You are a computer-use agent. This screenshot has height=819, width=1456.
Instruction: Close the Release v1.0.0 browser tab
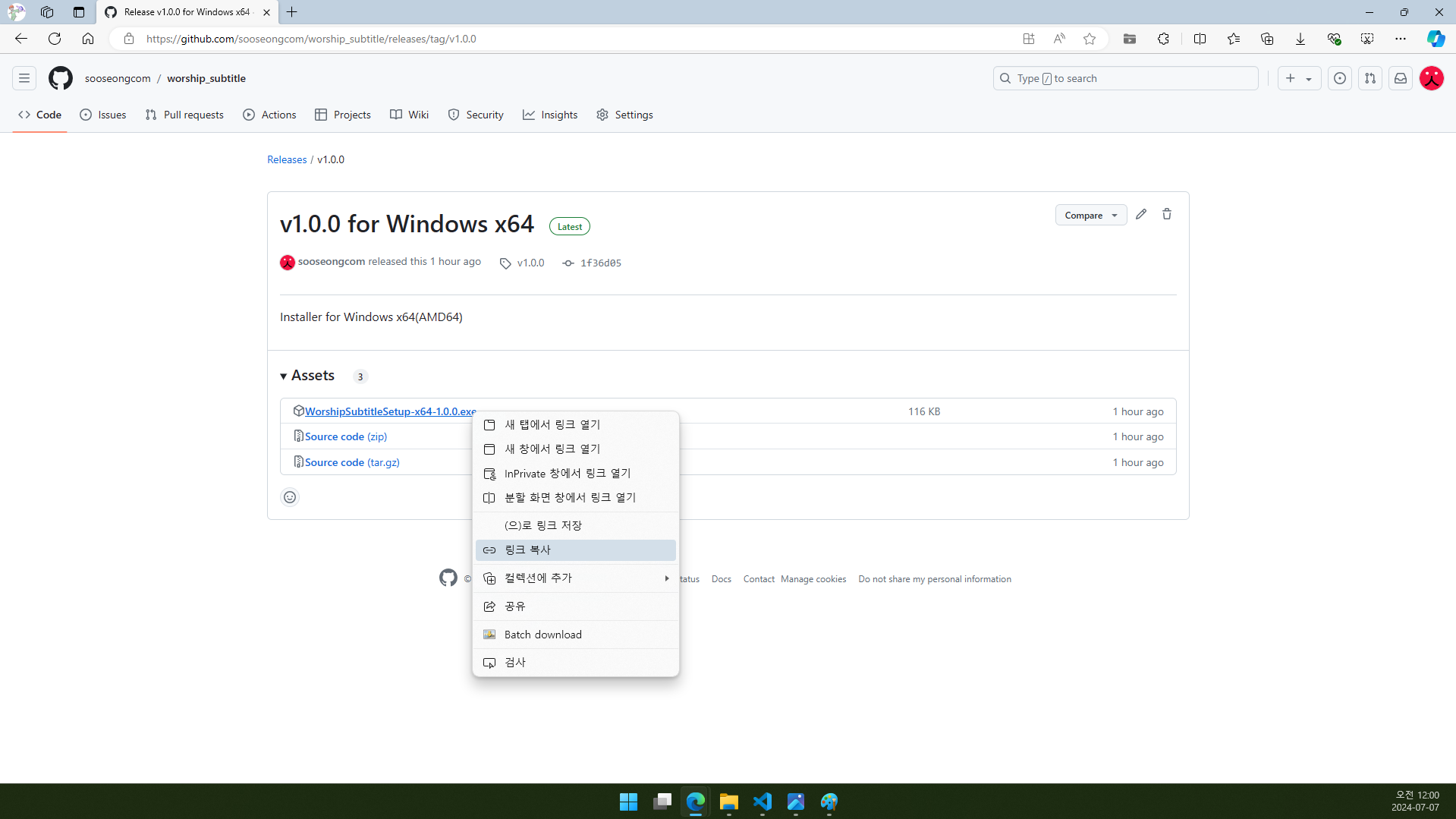pos(266,12)
